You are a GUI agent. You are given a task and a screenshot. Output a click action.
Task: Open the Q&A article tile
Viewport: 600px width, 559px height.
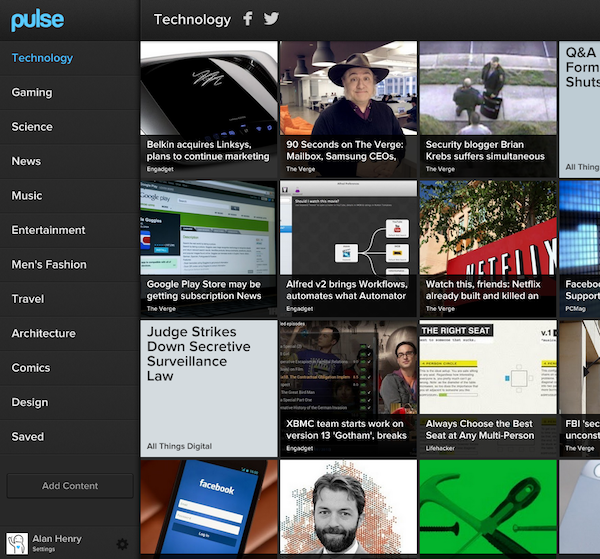click(580, 109)
